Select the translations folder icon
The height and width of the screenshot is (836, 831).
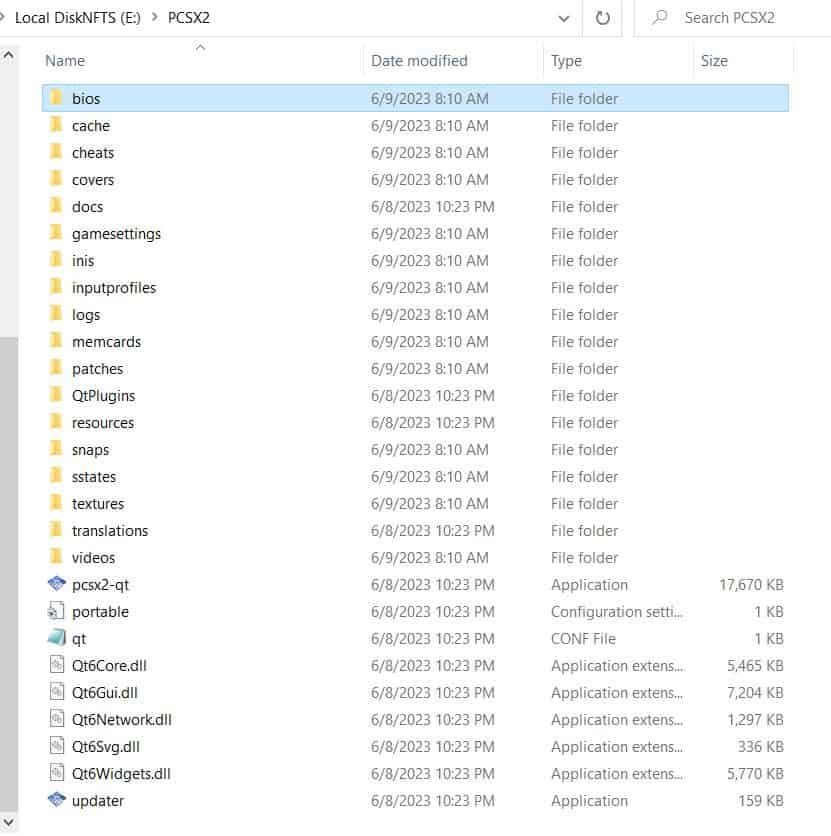tap(56, 530)
